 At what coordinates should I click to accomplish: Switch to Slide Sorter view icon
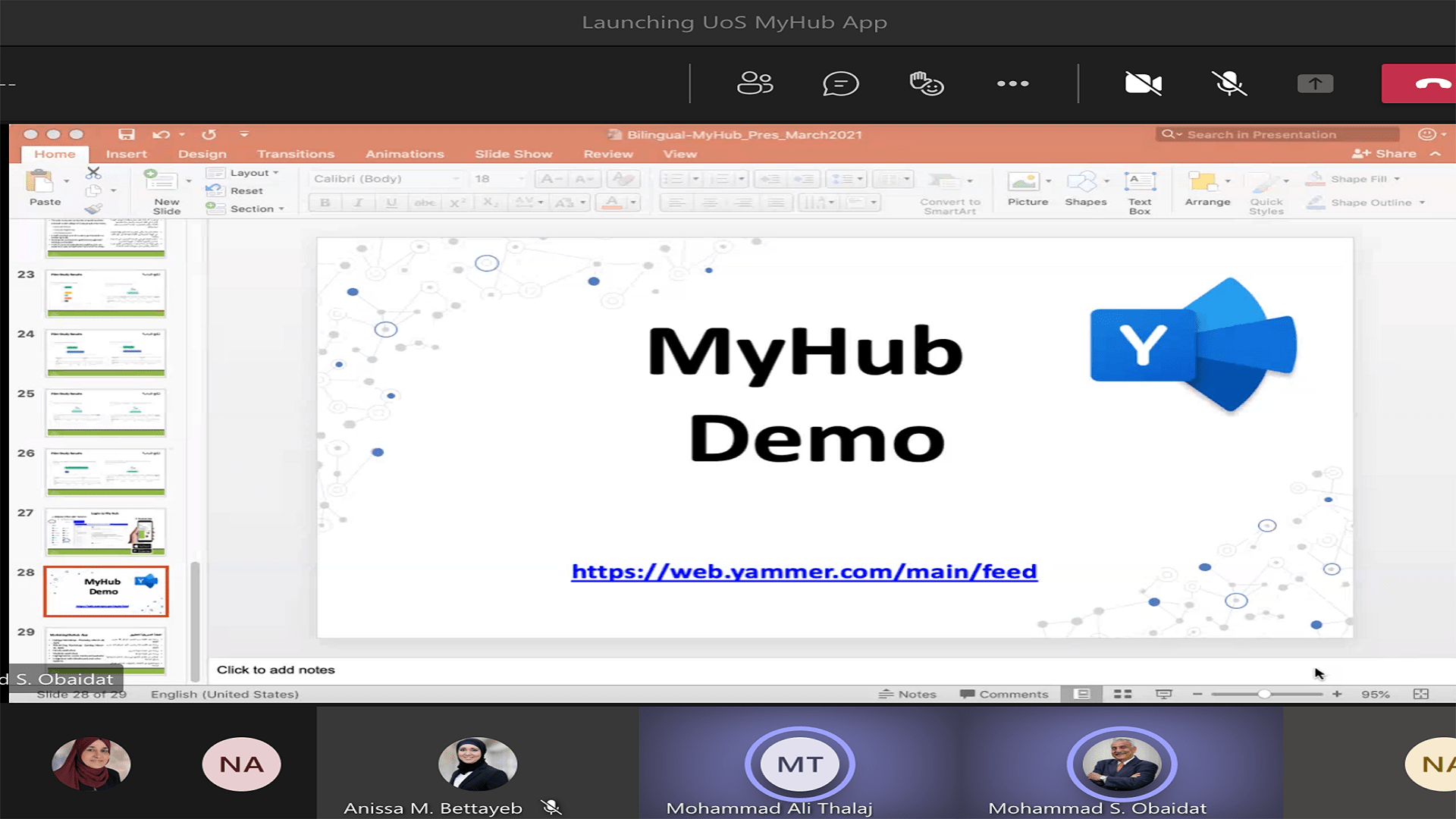[1122, 694]
